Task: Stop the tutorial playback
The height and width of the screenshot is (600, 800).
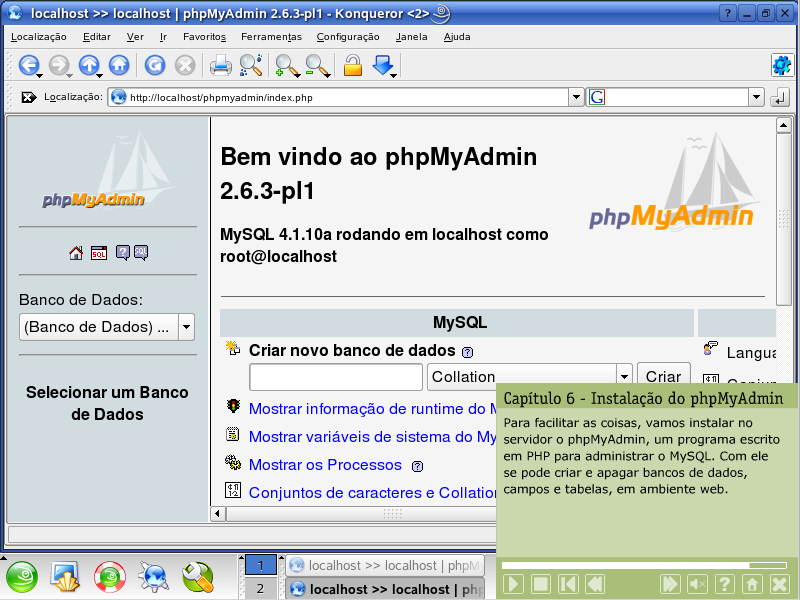Action: point(541,584)
